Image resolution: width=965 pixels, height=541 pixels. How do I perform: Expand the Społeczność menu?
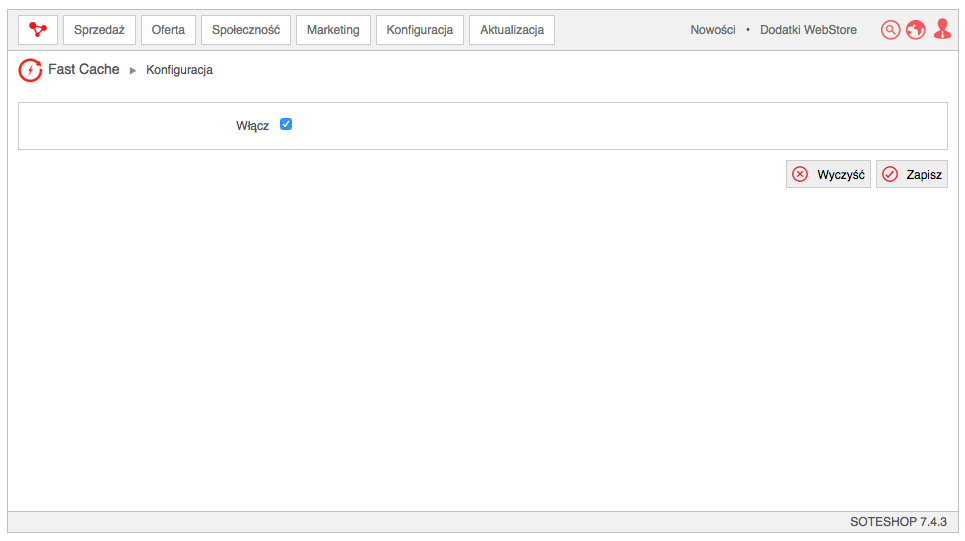tap(246, 30)
